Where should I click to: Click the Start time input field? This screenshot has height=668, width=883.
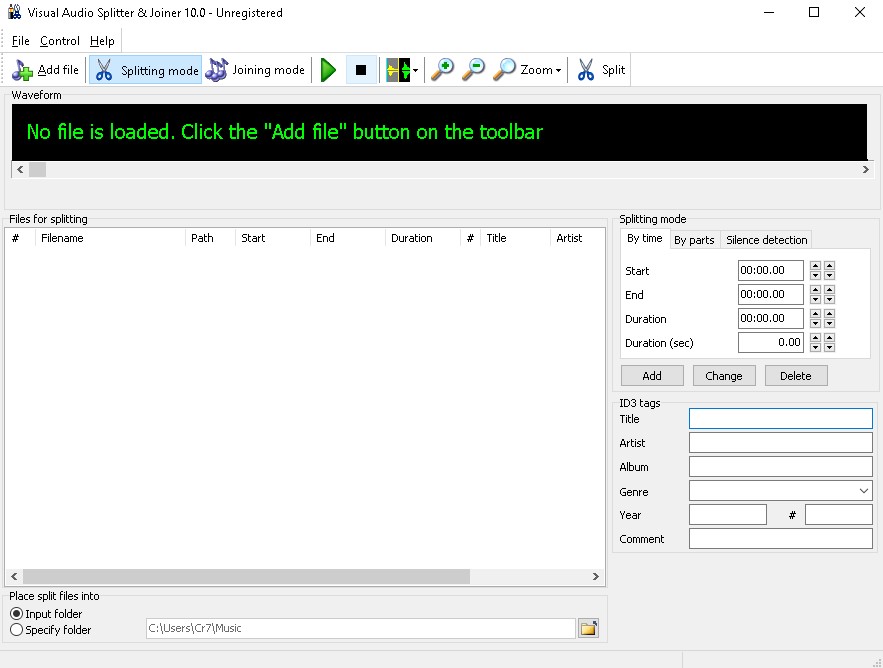(x=770, y=270)
